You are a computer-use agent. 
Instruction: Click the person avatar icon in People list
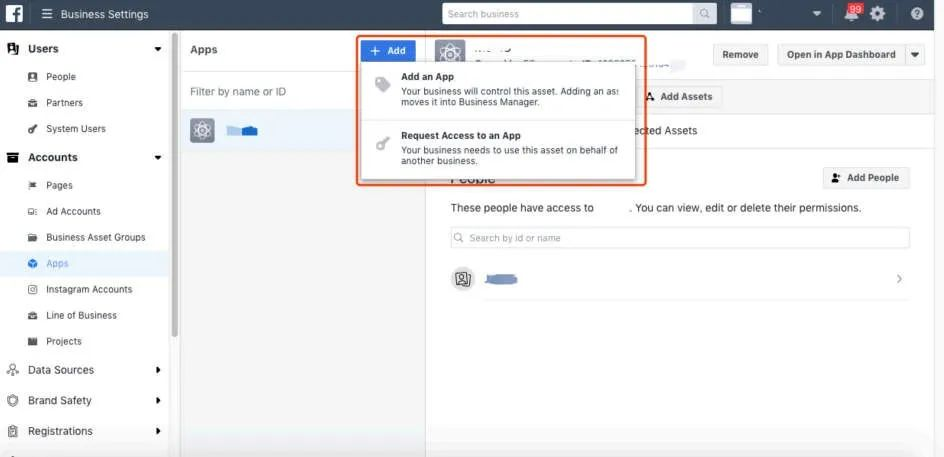pos(462,279)
